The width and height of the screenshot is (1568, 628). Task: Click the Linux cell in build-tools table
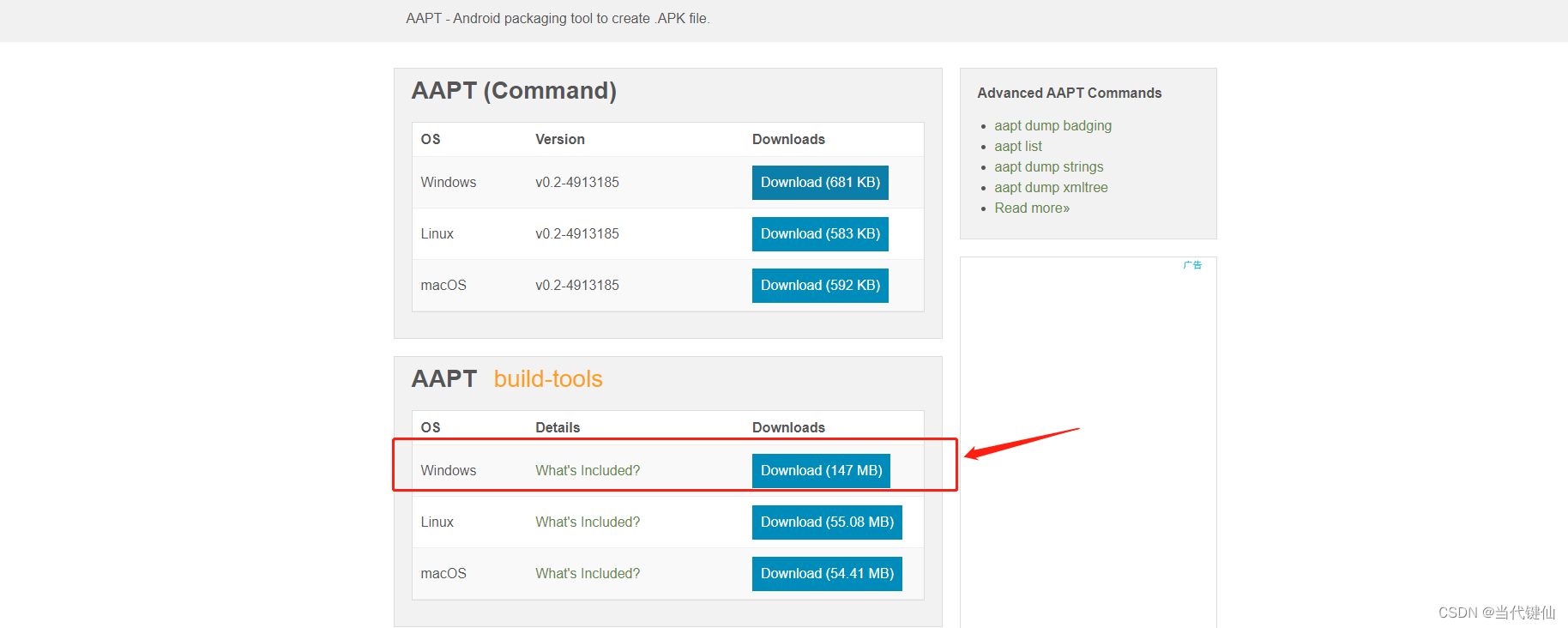tap(437, 522)
